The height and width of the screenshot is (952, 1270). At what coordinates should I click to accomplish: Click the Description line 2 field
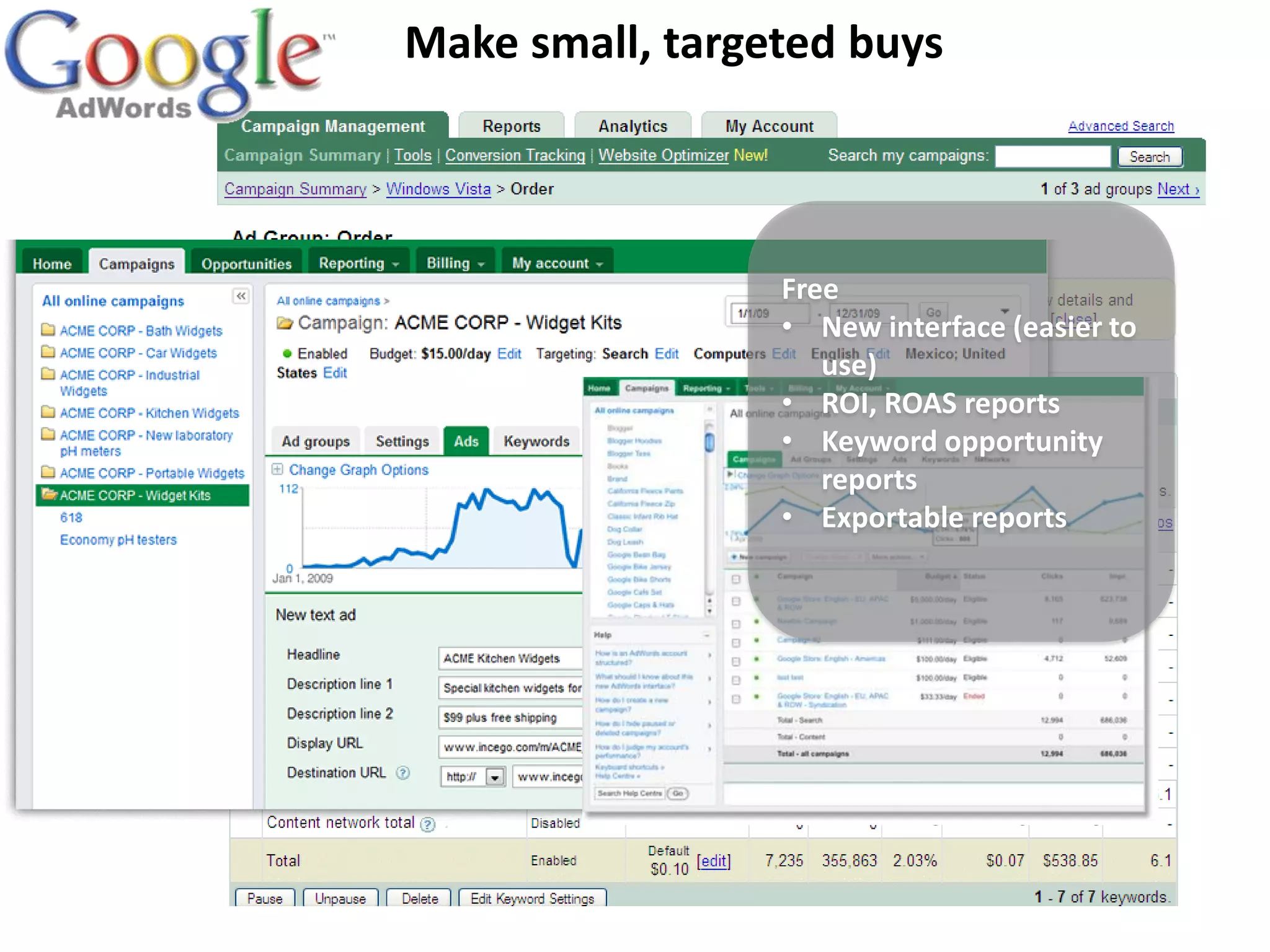pyautogui.click(x=510, y=718)
